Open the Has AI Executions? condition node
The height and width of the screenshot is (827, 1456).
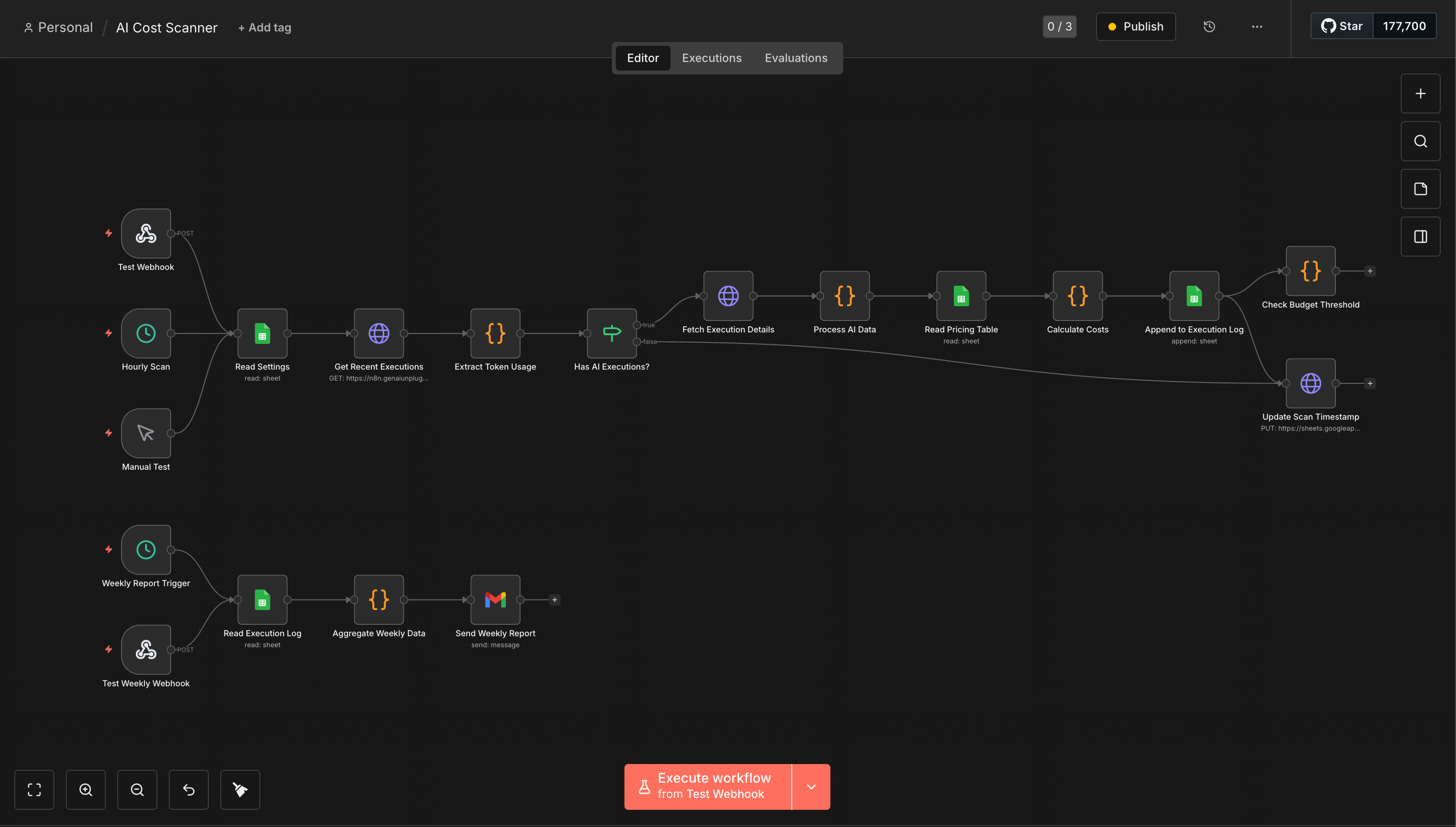click(611, 333)
